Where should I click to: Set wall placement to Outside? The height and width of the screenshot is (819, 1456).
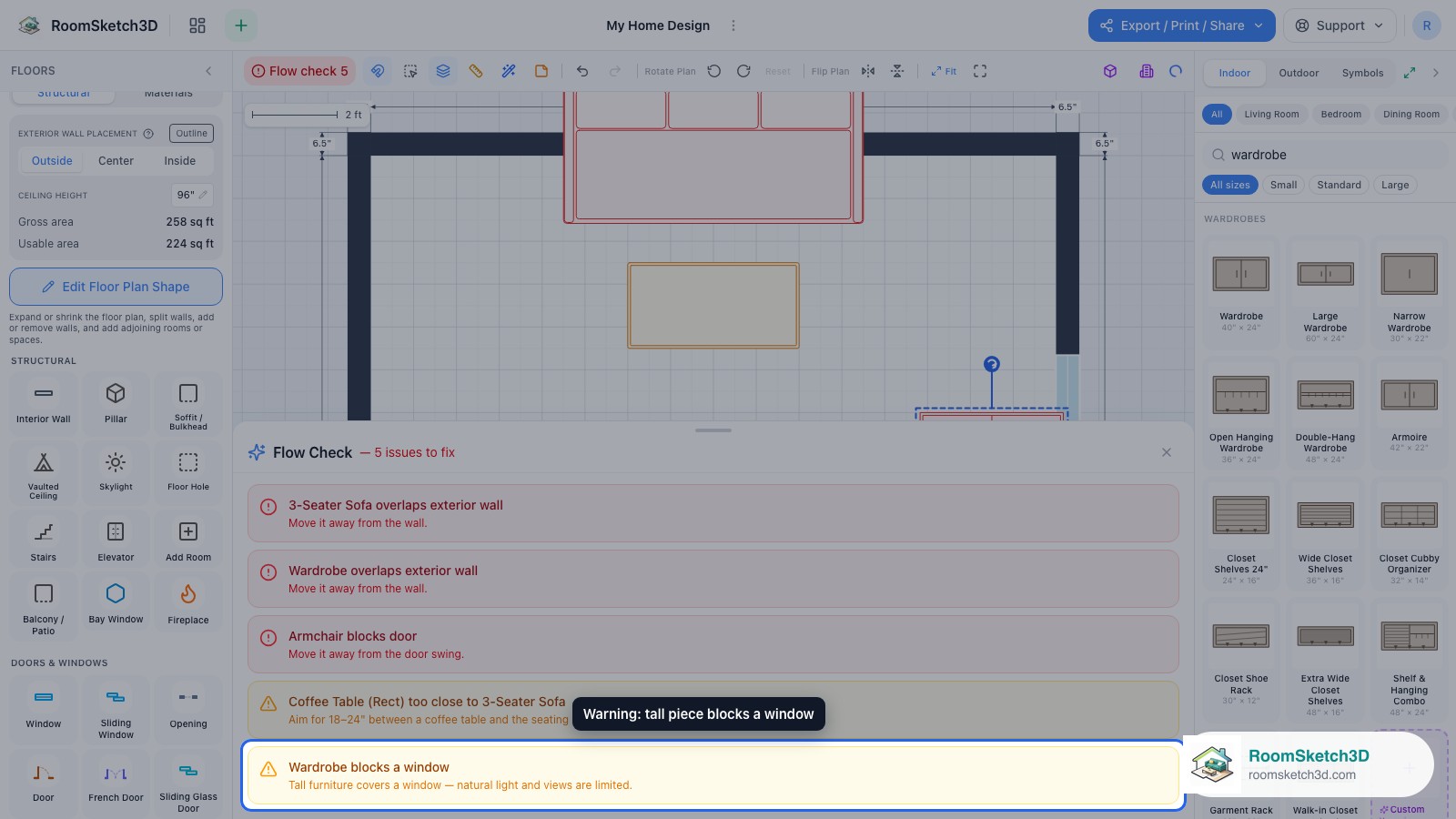pyautogui.click(x=52, y=161)
